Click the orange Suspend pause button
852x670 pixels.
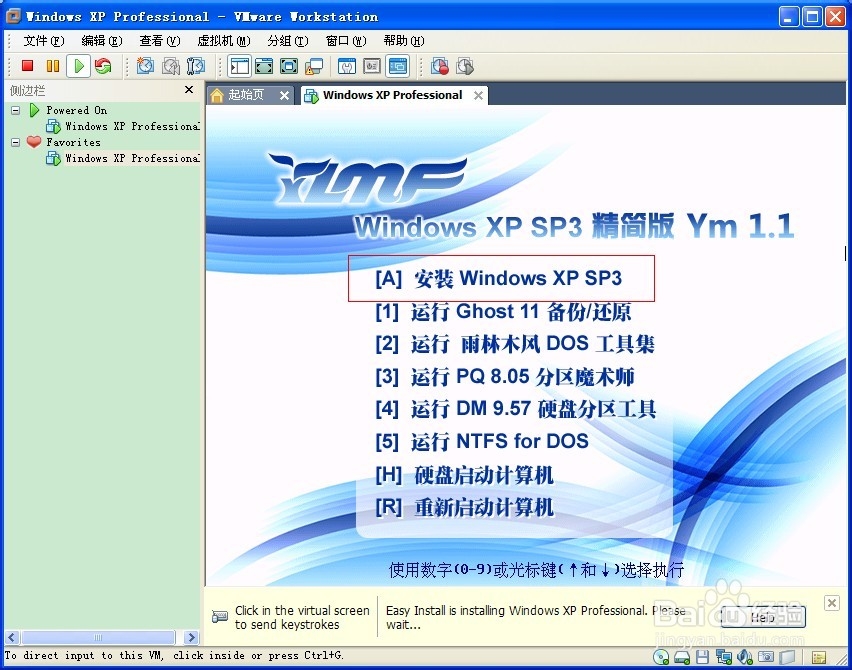pos(53,66)
